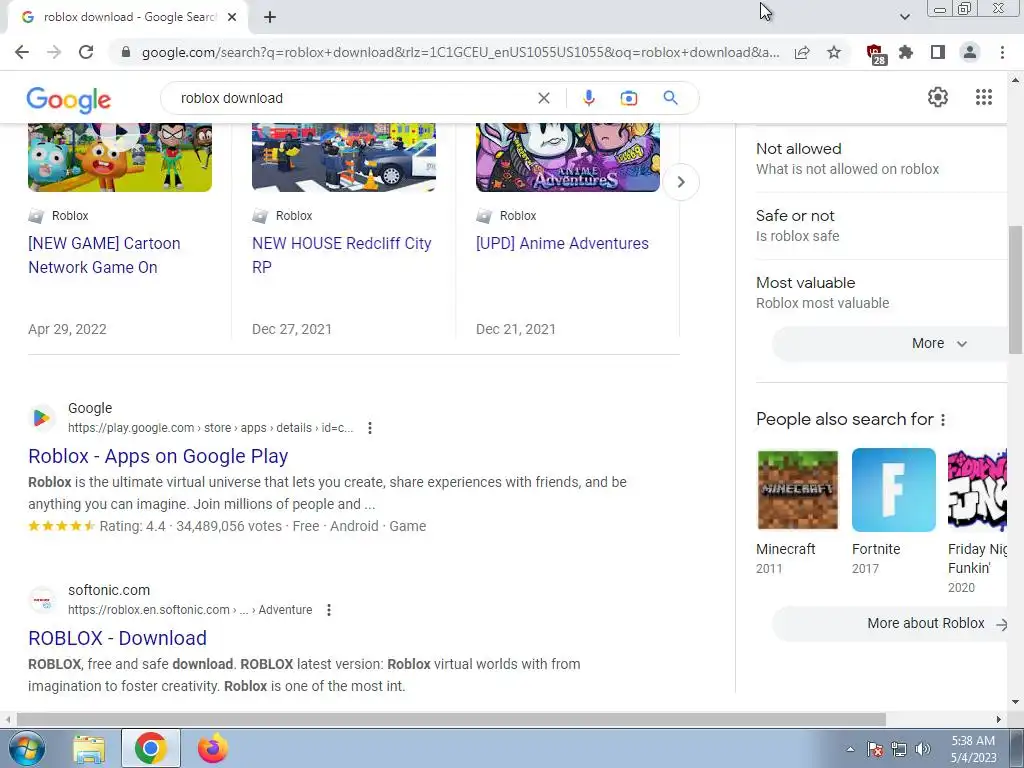
Task: Switch to Firefox in the taskbar
Action: [x=212, y=748]
